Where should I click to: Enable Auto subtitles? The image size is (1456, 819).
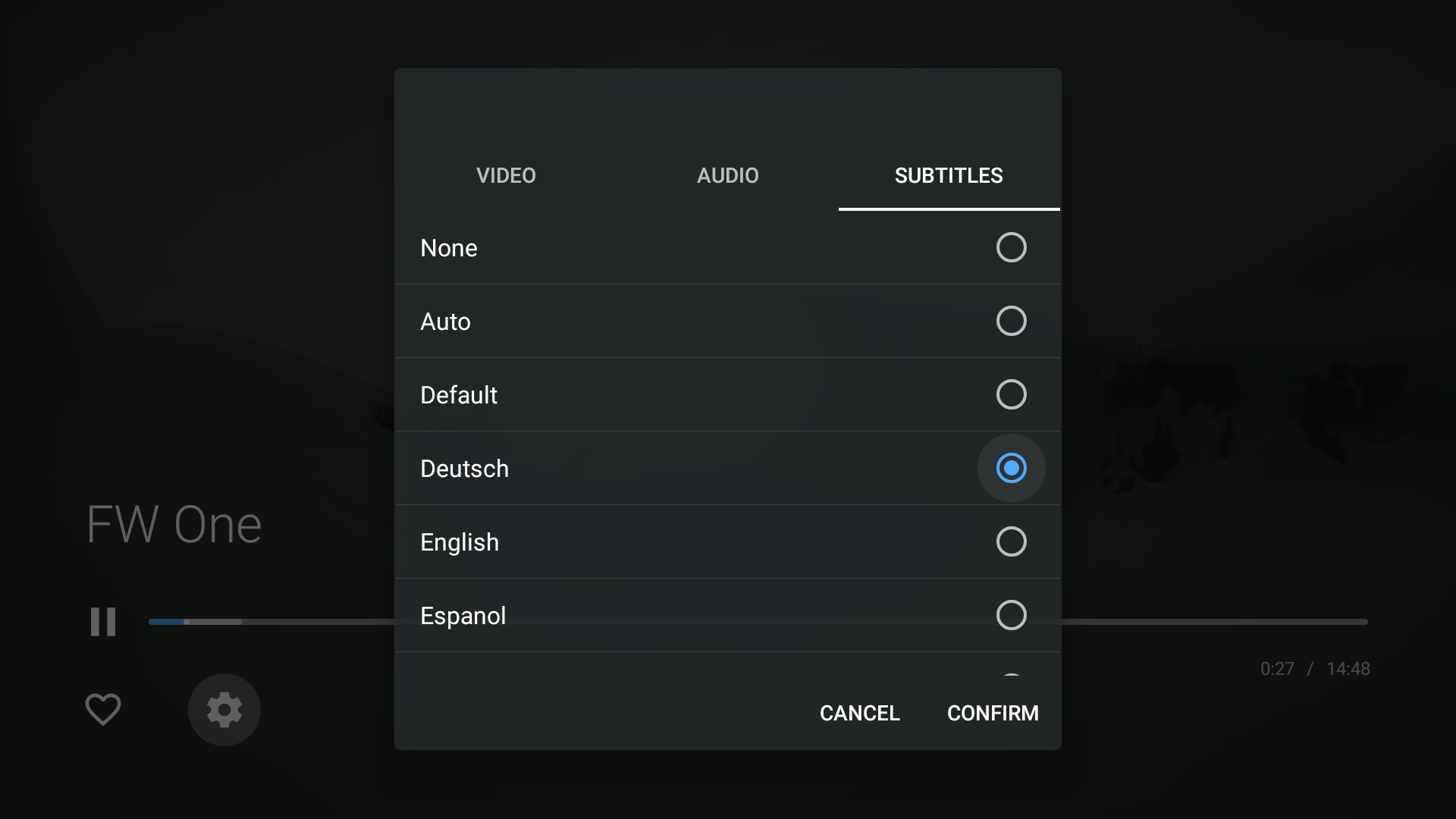pyautogui.click(x=1011, y=321)
